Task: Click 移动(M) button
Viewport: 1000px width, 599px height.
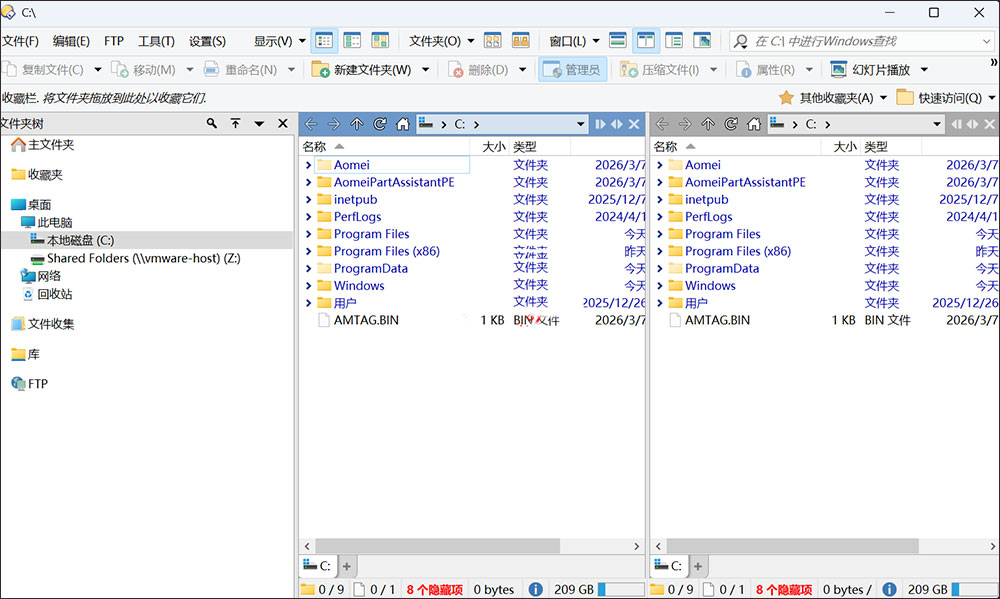Action: pyautogui.click(x=144, y=70)
